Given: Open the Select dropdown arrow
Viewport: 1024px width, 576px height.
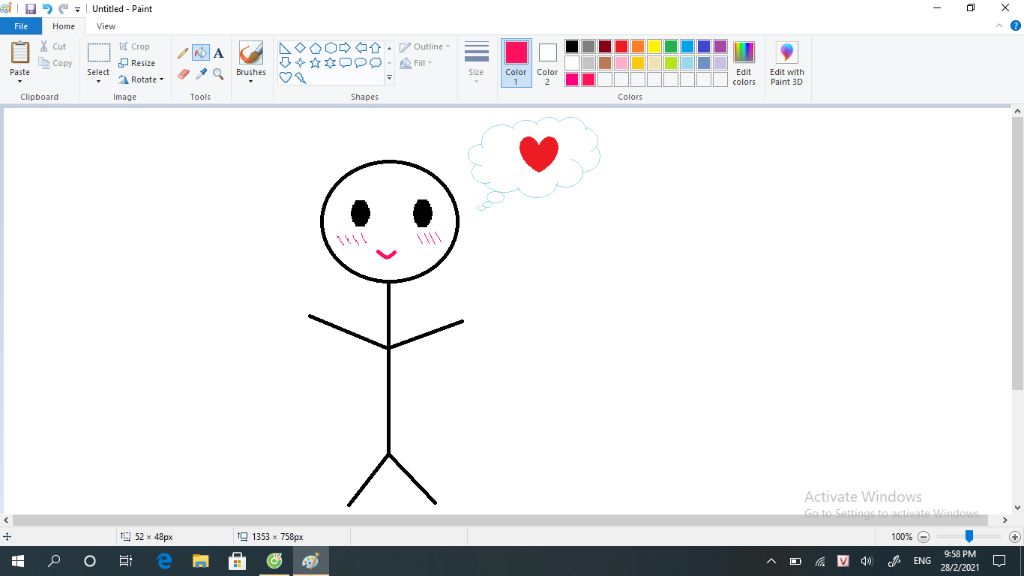Looking at the screenshot, I should pyautogui.click(x=99, y=82).
